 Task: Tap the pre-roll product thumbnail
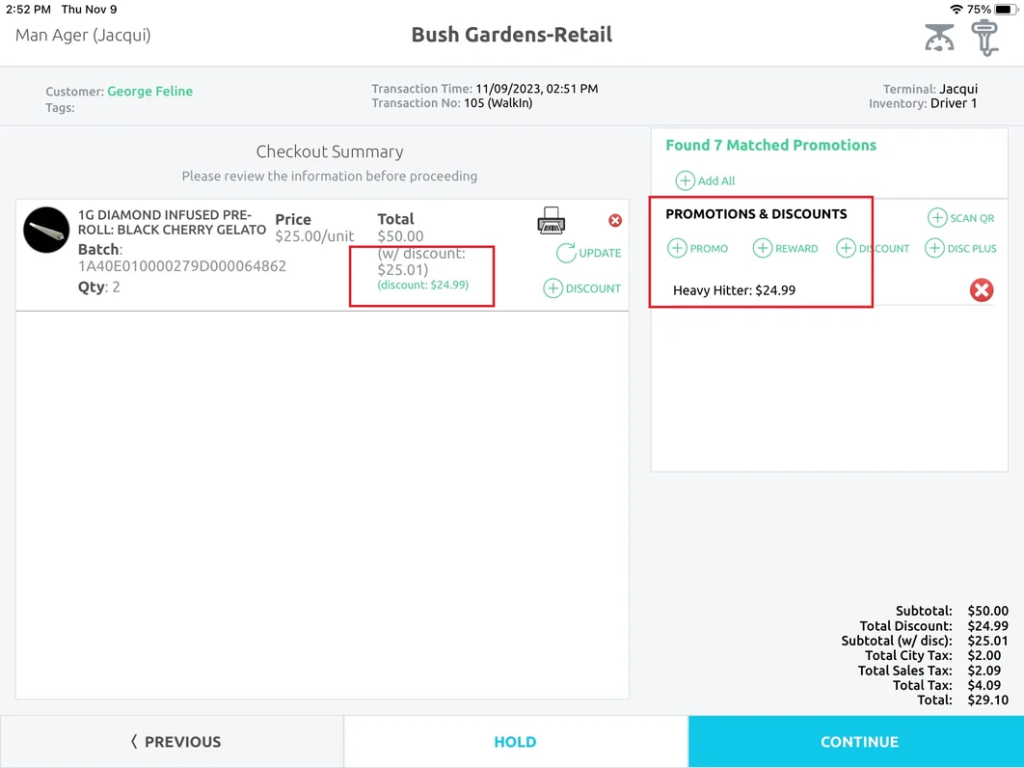pyautogui.click(x=46, y=230)
